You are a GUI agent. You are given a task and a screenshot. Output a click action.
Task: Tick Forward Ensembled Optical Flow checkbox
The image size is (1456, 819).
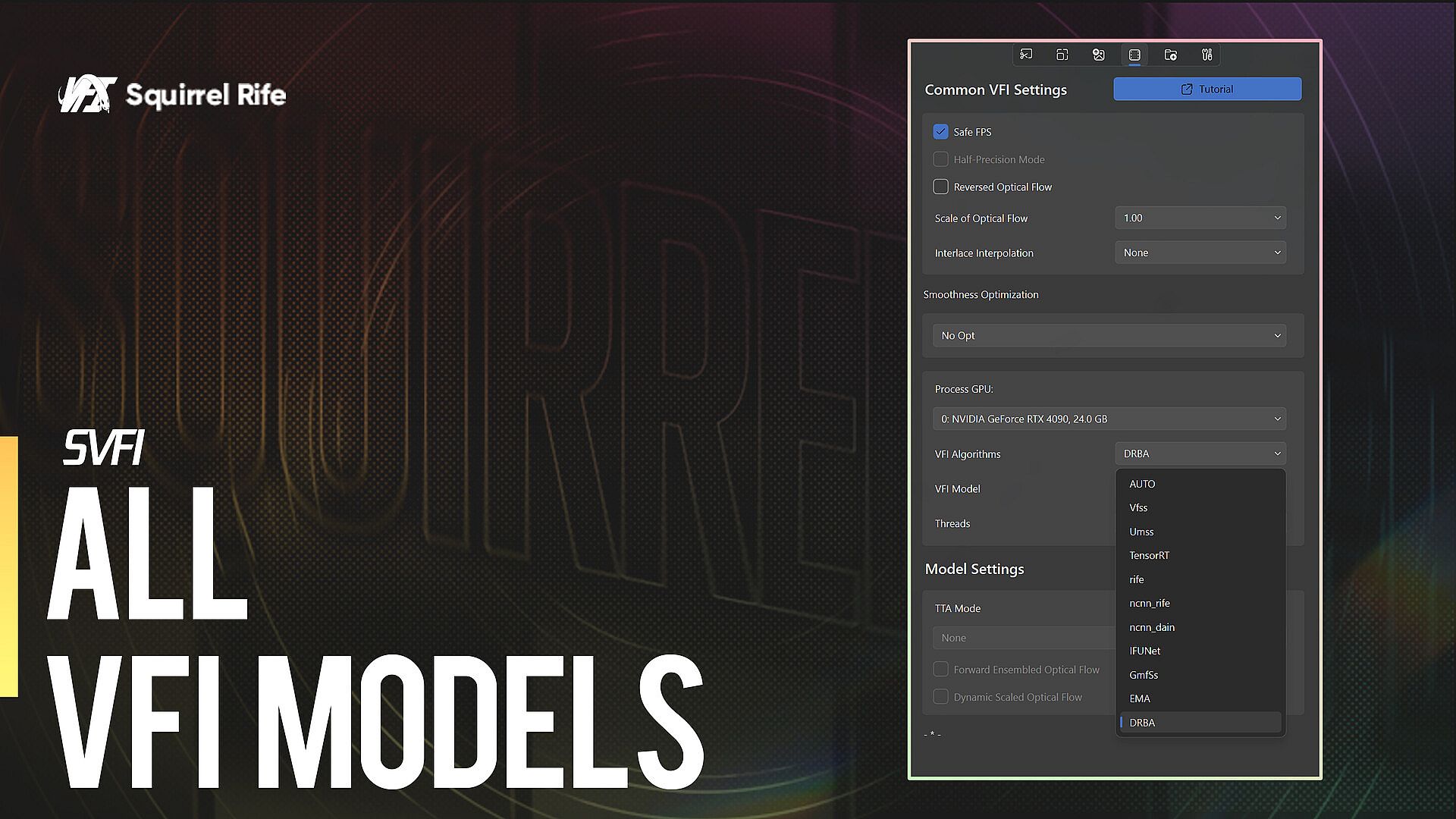click(x=940, y=670)
